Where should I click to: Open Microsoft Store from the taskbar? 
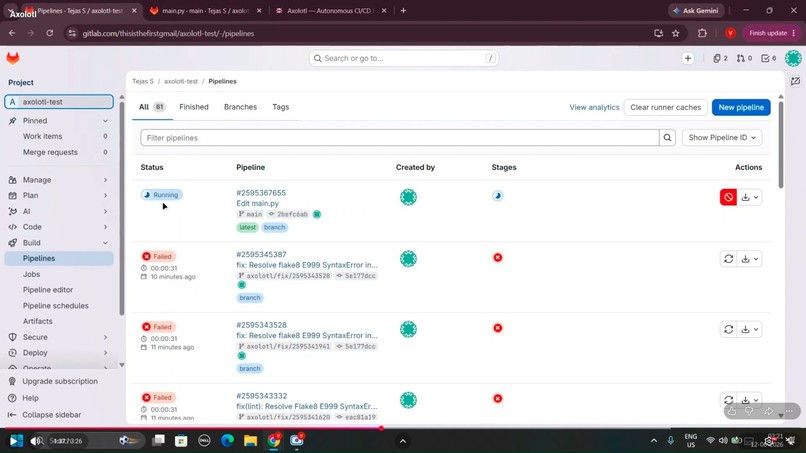pos(181,441)
